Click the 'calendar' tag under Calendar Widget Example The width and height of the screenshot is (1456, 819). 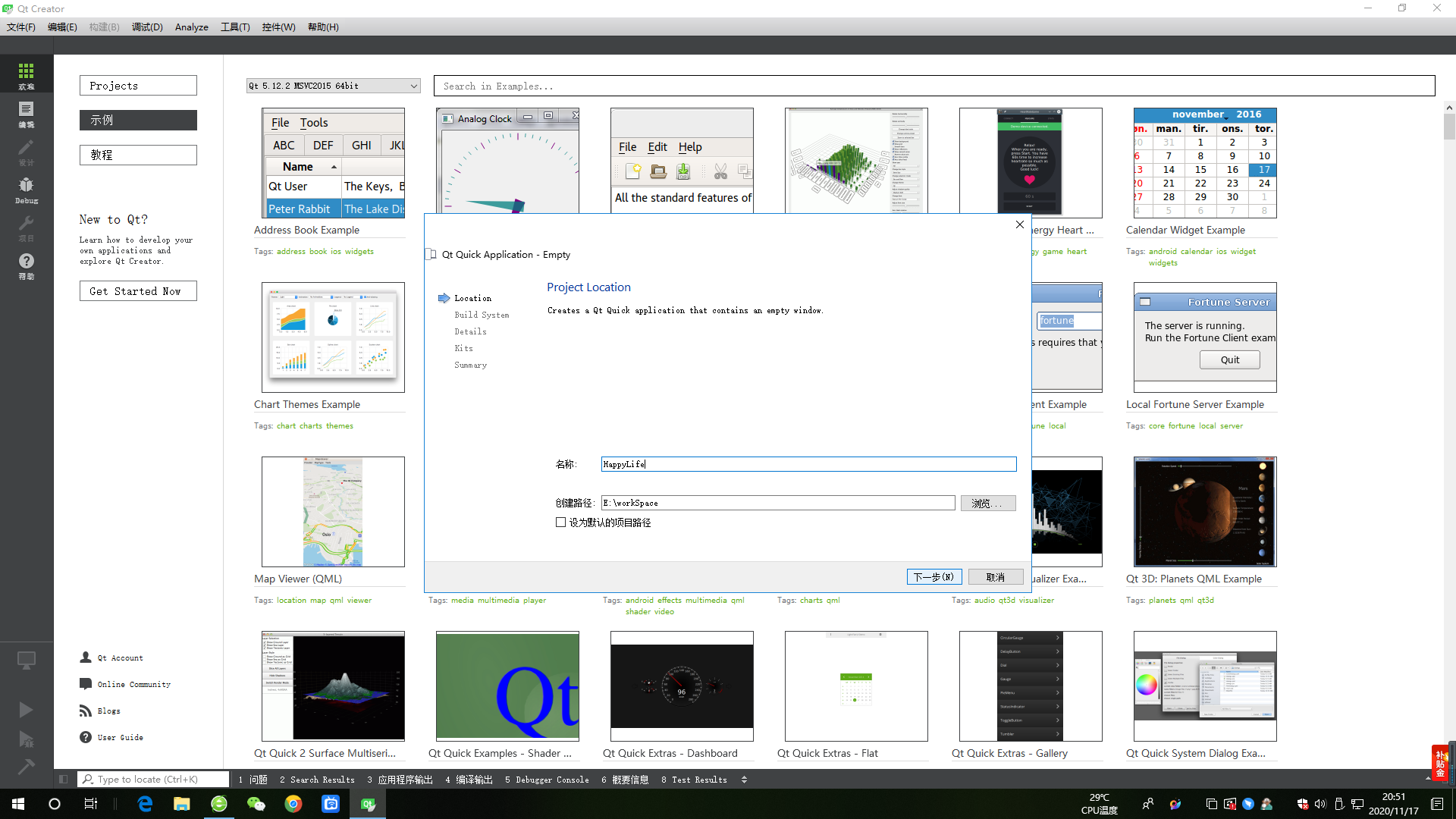[x=1197, y=252]
